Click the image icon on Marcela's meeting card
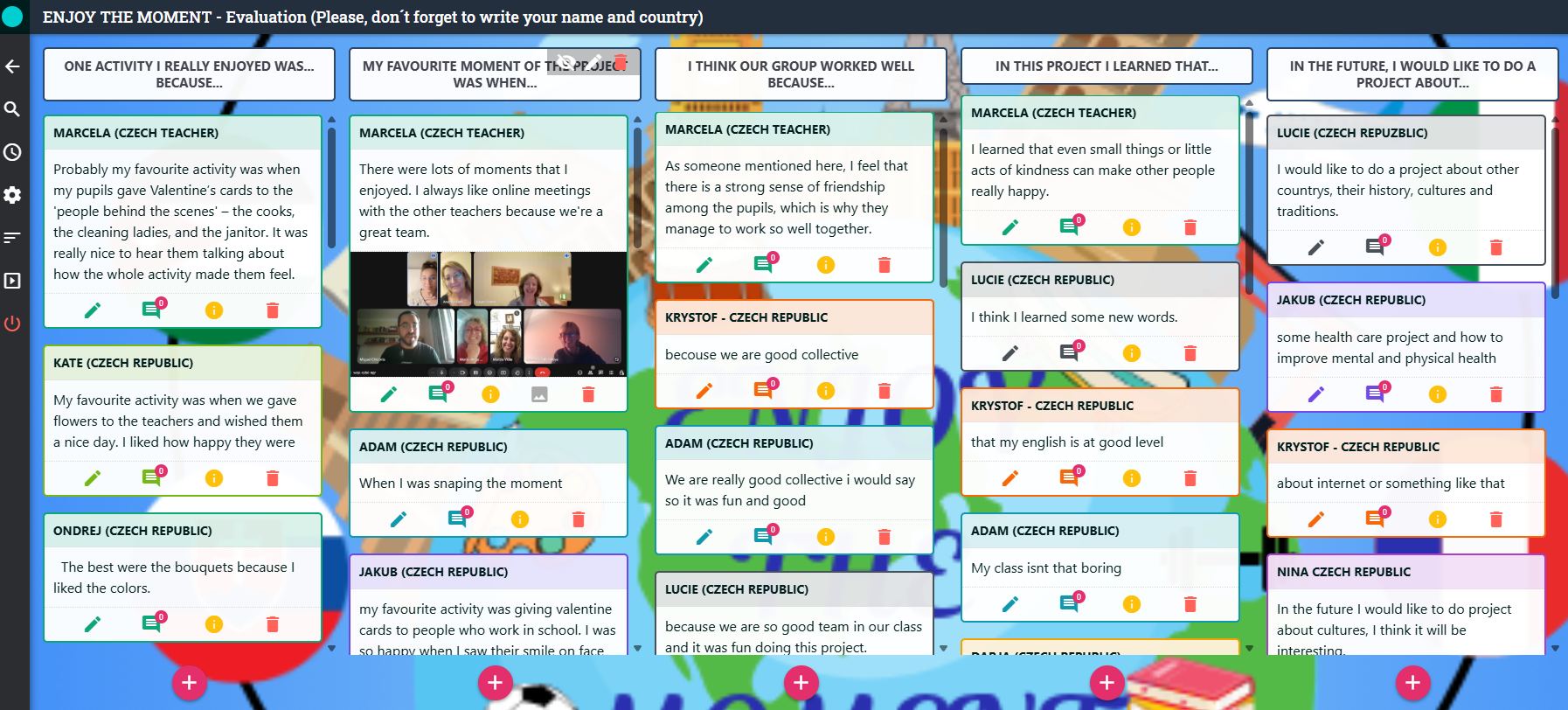The image size is (1568, 710). (539, 394)
